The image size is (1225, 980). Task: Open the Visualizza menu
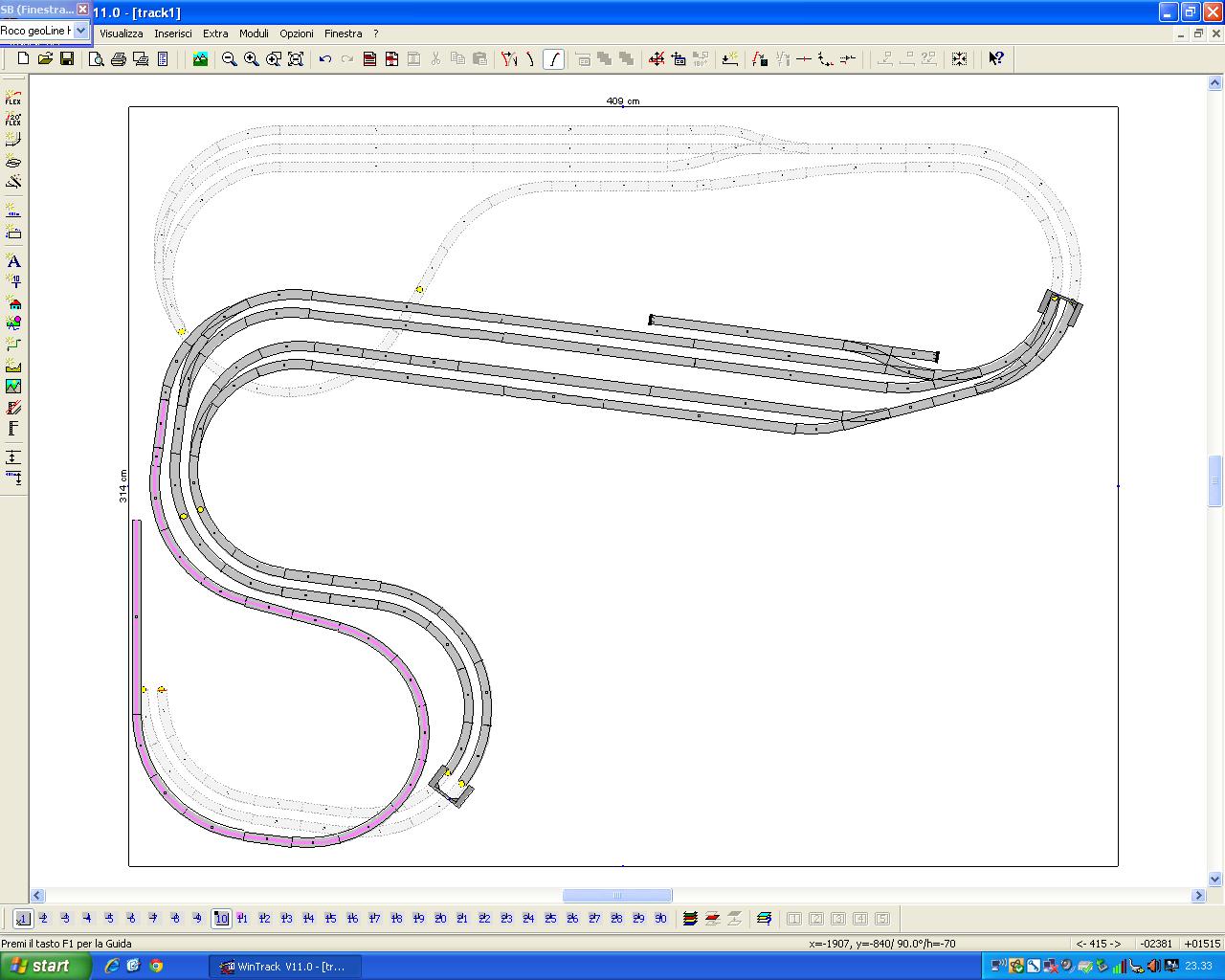click(x=122, y=33)
